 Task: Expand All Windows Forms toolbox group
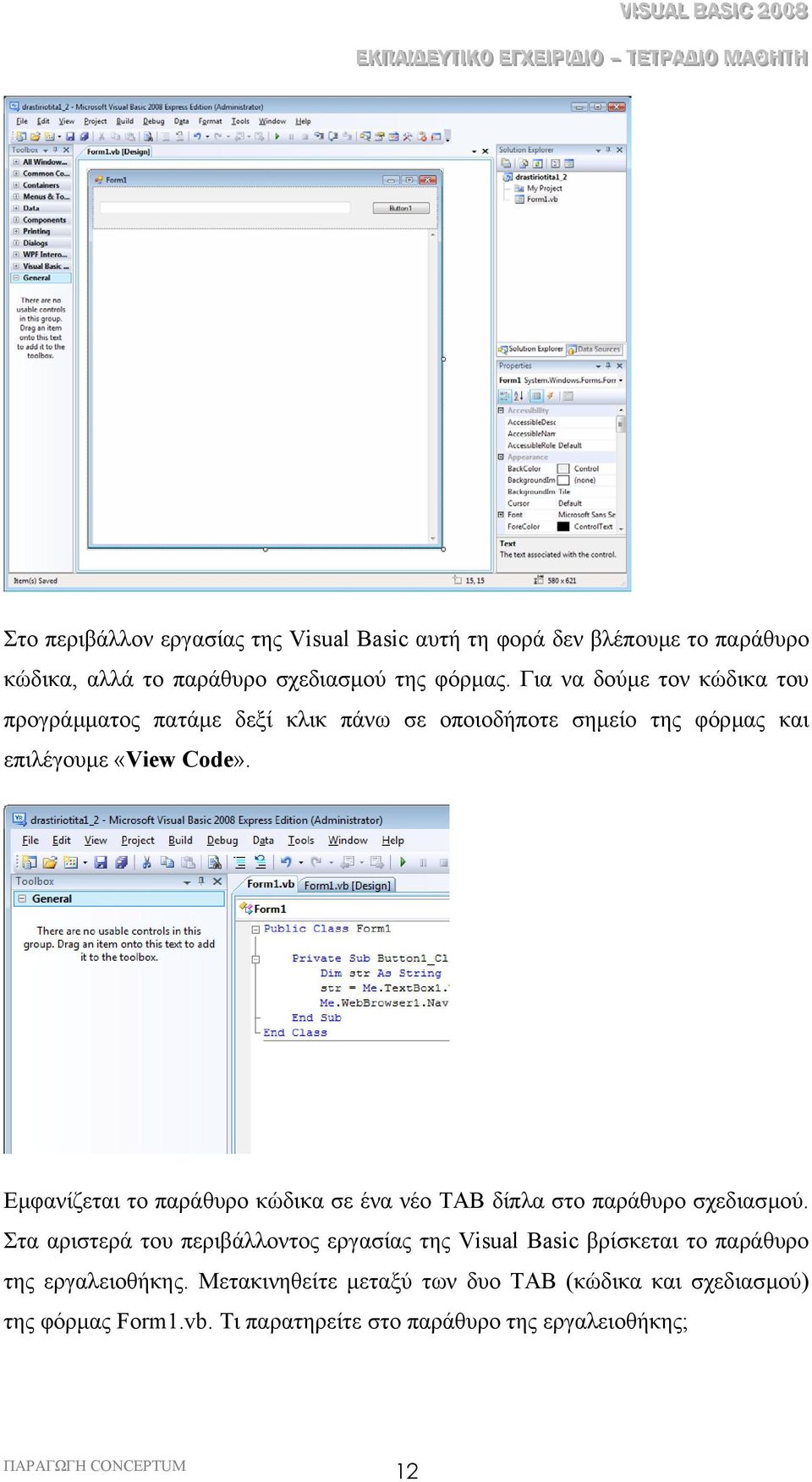[16, 162]
